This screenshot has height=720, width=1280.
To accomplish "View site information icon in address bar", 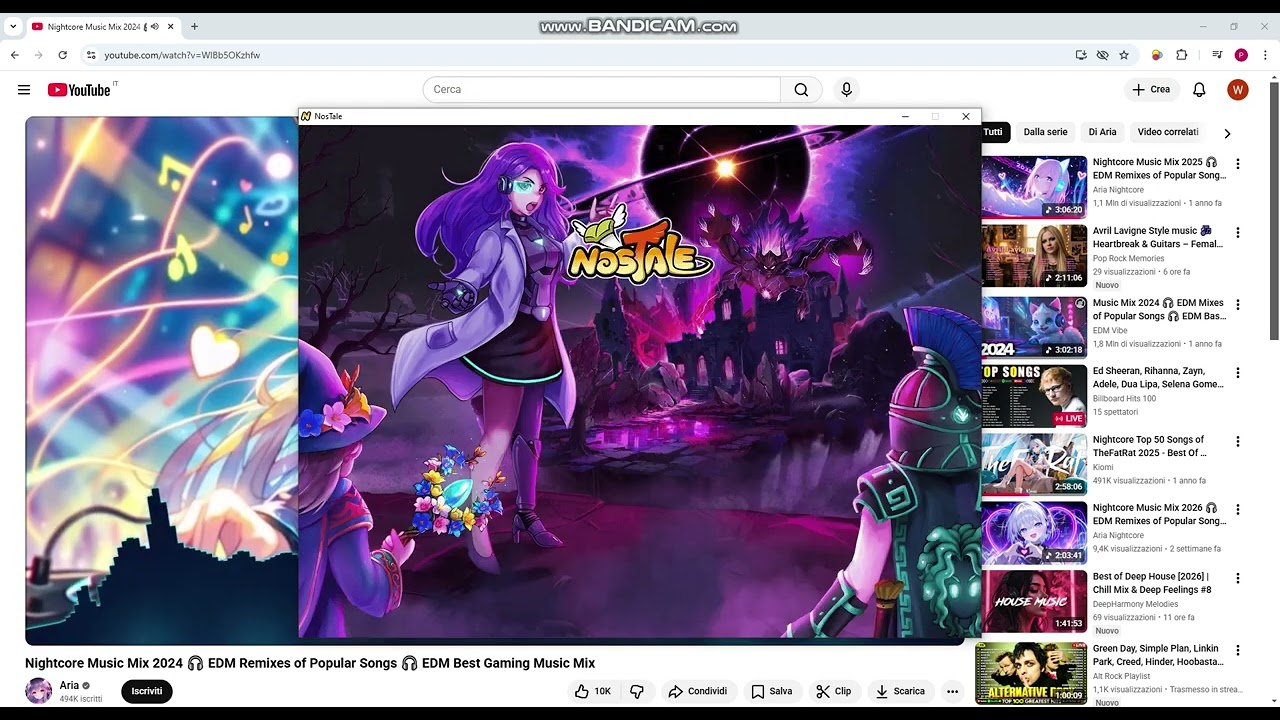I will pyautogui.click(x=91, y=55).
